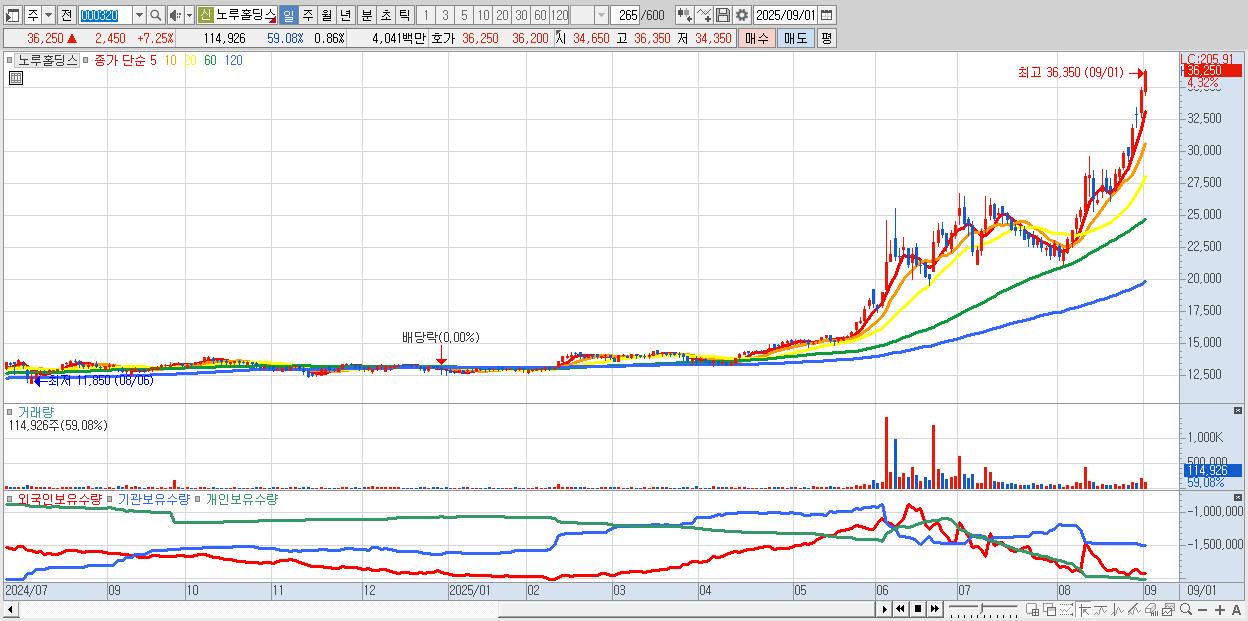Select the 분 minute period tab
Viewport: 1248px width, 621px height.
click(366, 15)
